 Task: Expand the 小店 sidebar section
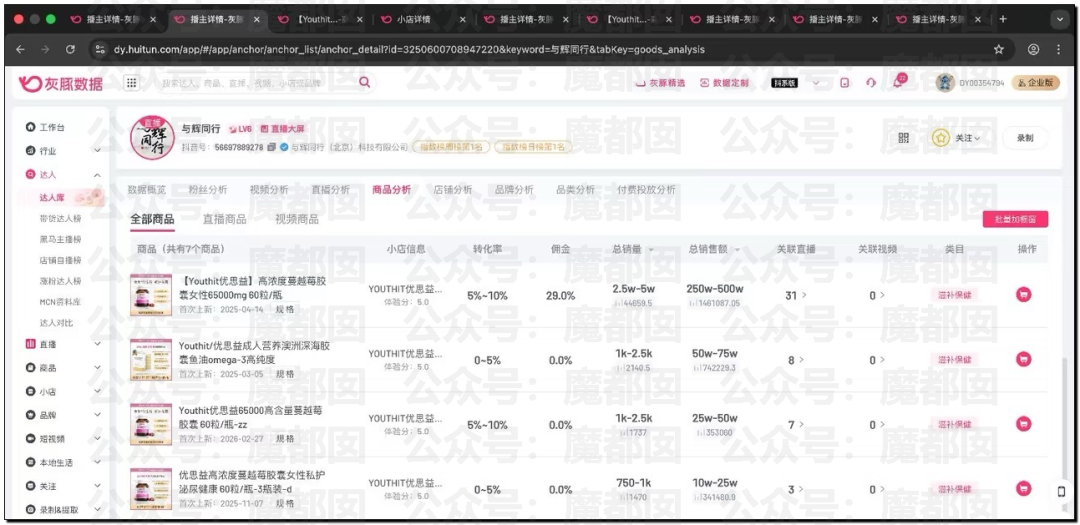[97, 392]
